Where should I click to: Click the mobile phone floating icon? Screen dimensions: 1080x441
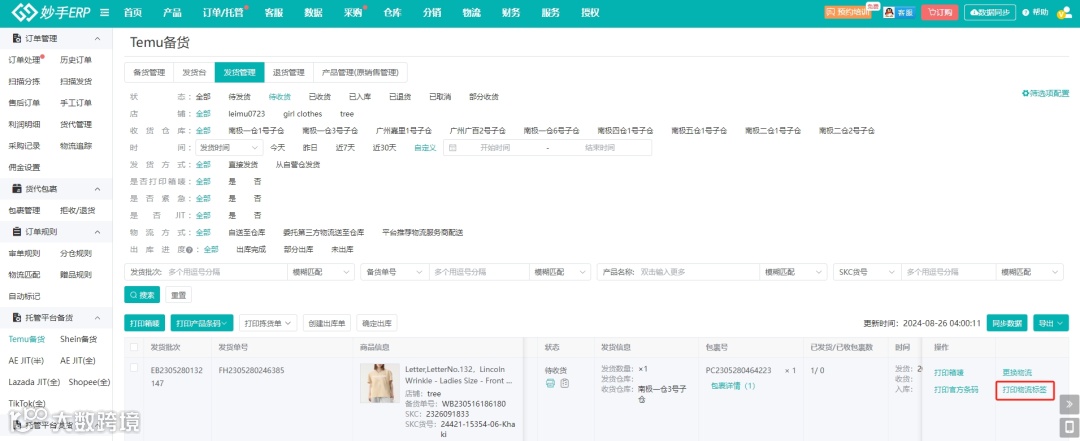coord(1069,427)
